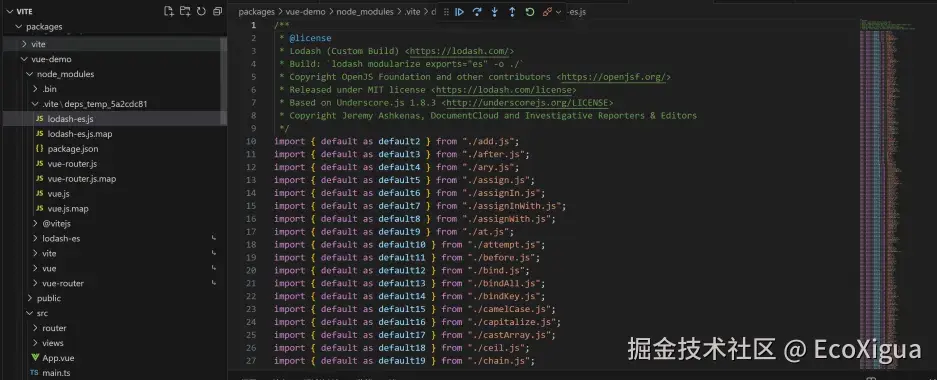Click the Explorer vertical scrollbar
Viewport: 937px width, 380px height.
point(224,81)
